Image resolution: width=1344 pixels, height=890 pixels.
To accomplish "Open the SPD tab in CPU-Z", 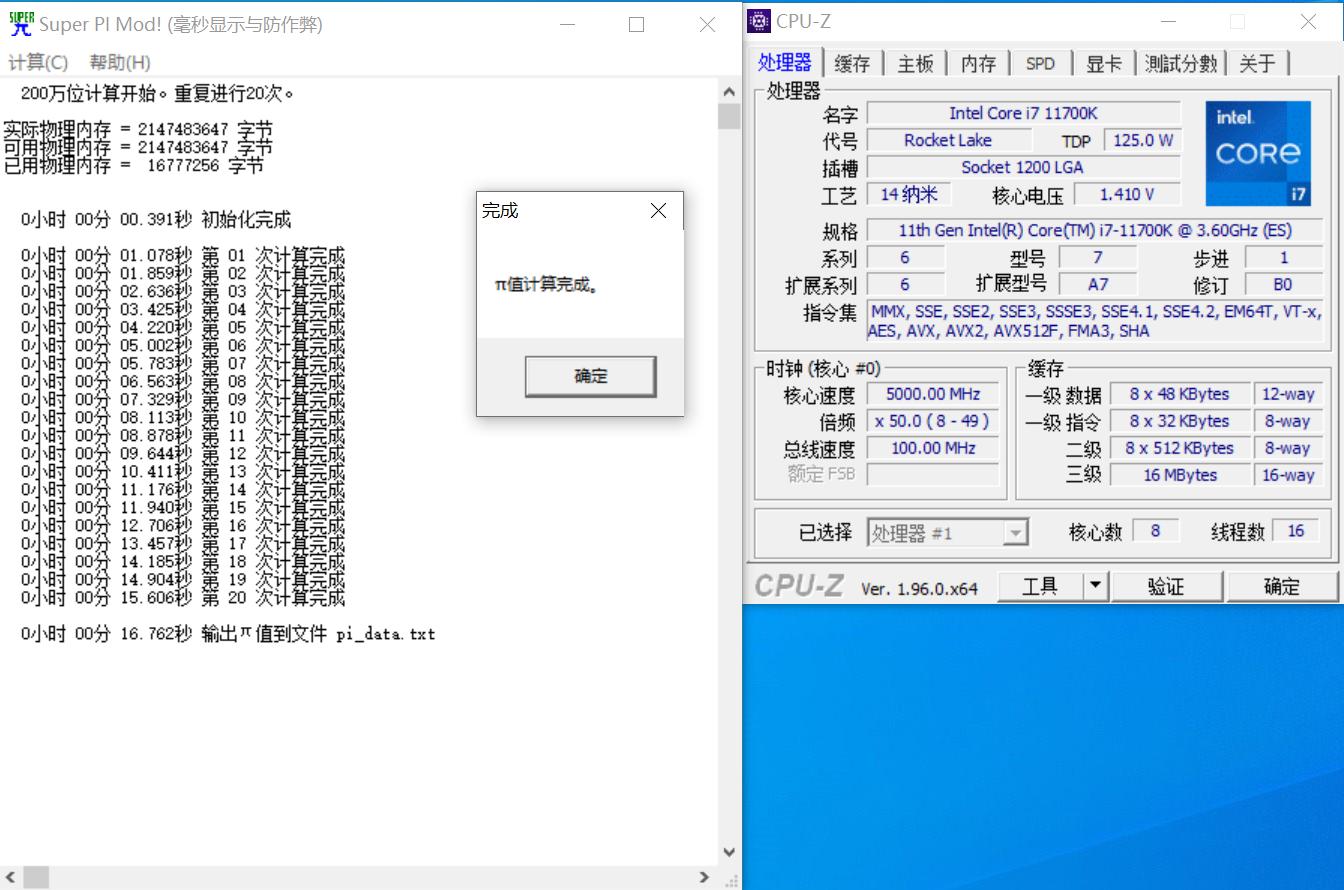I will pos(1040,63).
